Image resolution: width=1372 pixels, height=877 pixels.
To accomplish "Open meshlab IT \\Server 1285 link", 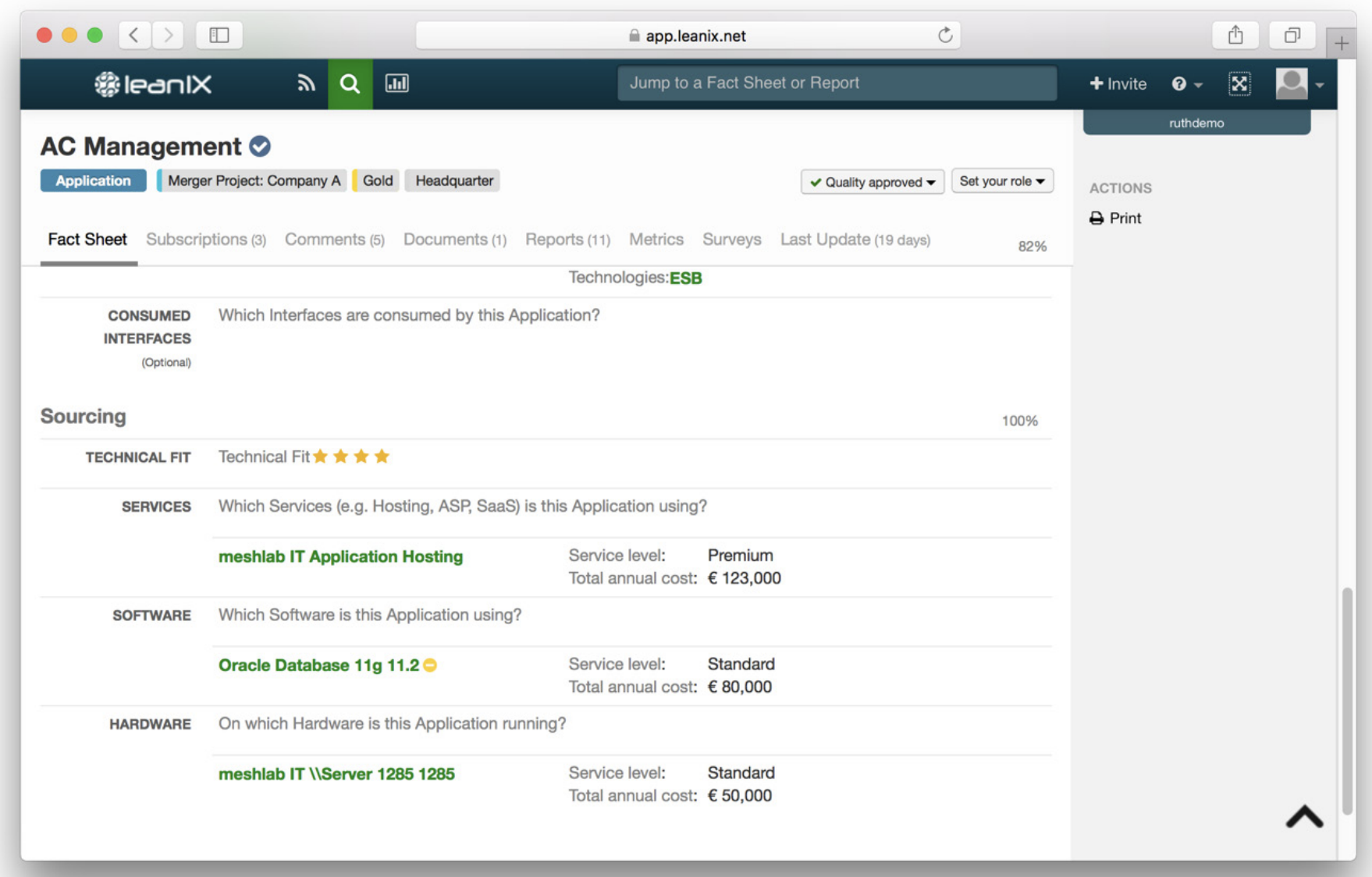I will click(x=336, y=774).
